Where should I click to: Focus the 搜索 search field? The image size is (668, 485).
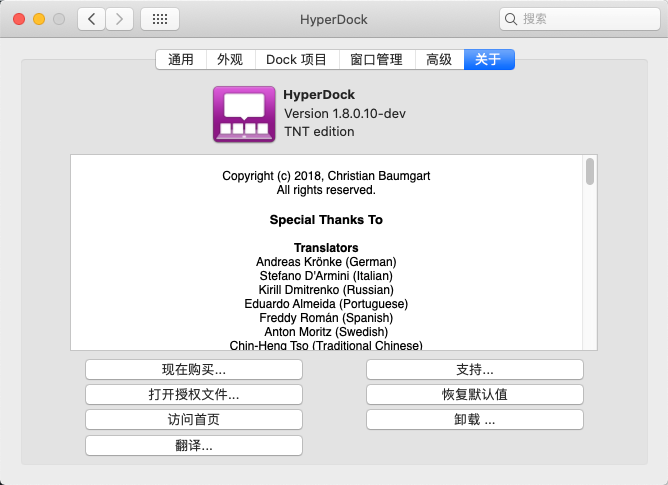[x=580, y=19]
